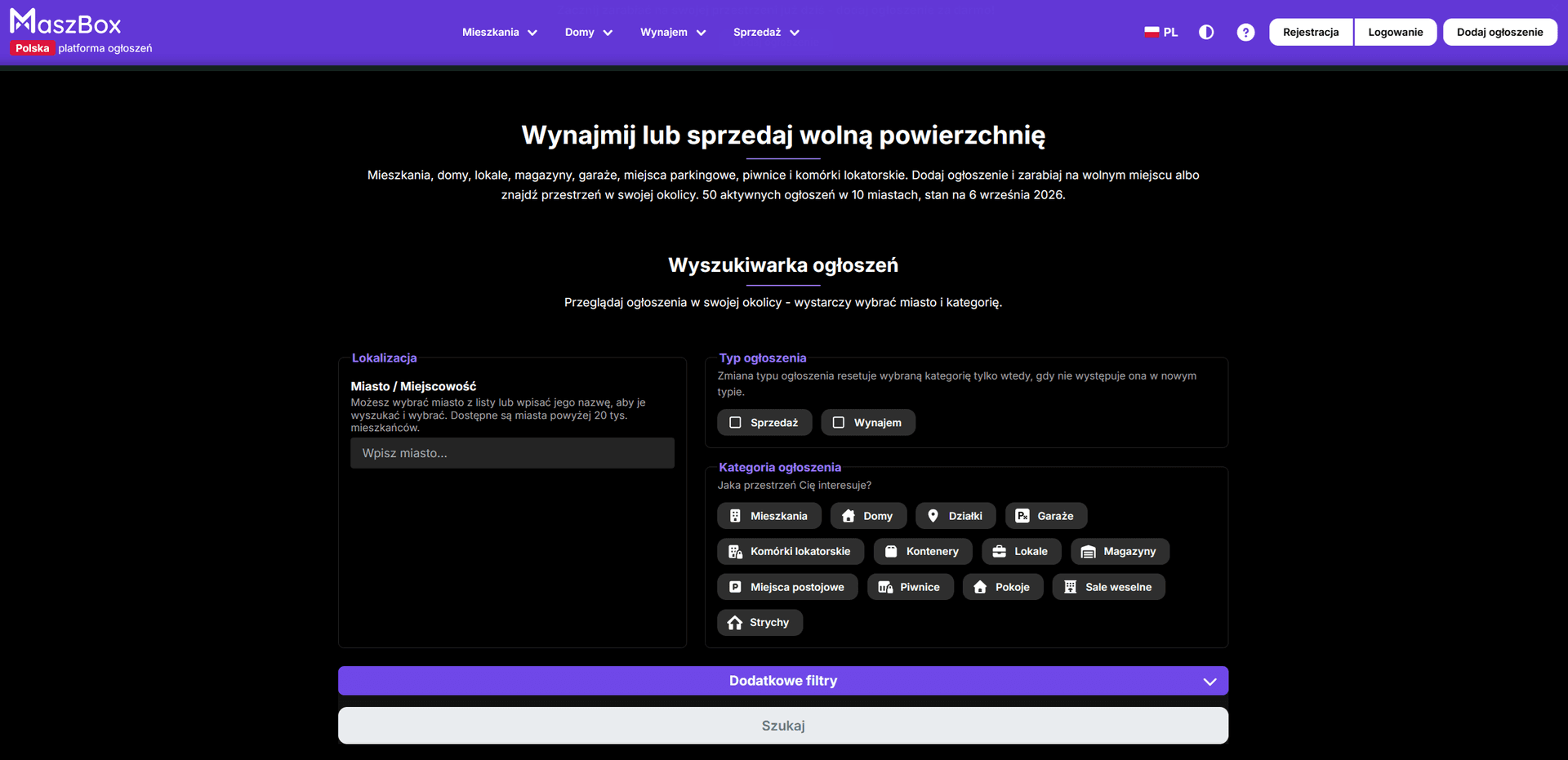Select the Działki category chip
This screenshot has height=760, width=1568.
point(955,516)
